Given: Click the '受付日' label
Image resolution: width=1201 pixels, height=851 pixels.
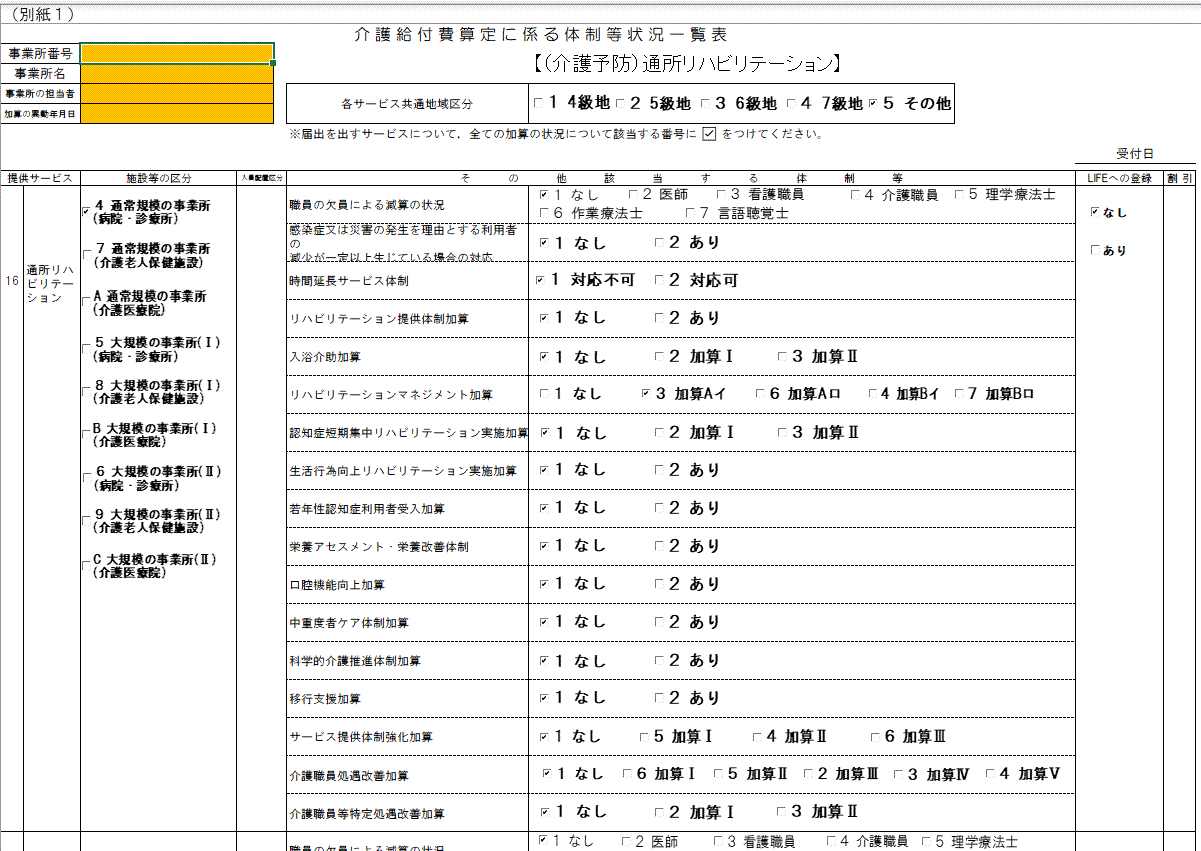Looking at the screenshot, I should 1136,154.
